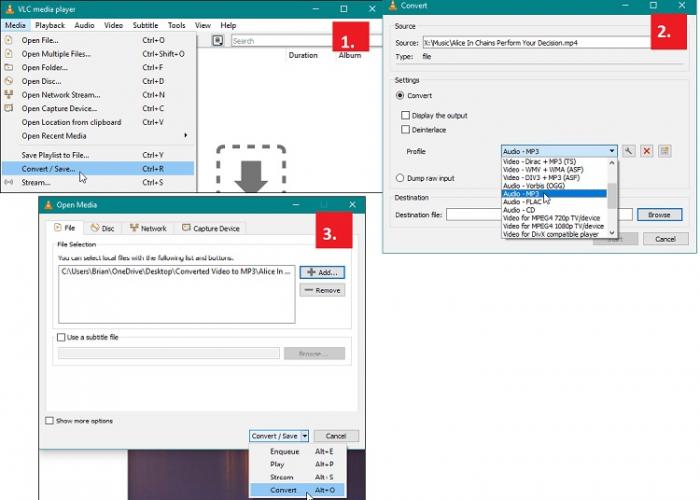Click the Open File menu icon
The height and width of the screenshot is (500, 700).
(x=8, y=40)
